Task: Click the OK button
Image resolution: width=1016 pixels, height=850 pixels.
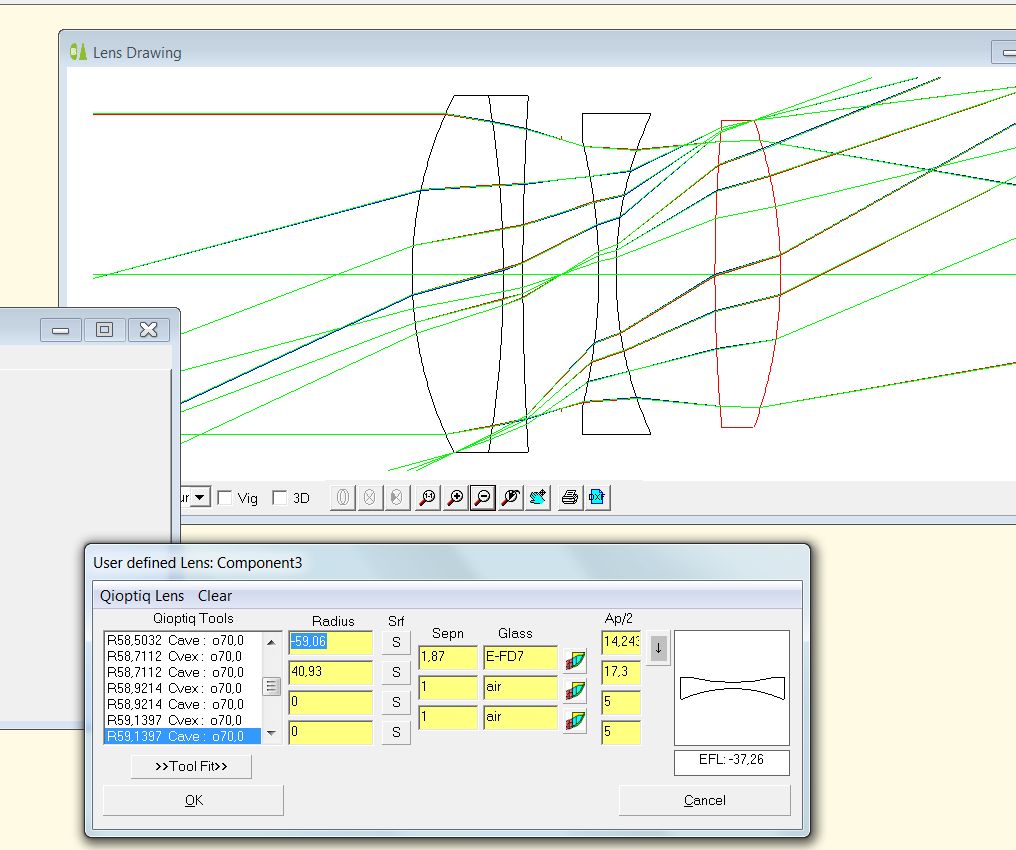Action: coord(193,800)
